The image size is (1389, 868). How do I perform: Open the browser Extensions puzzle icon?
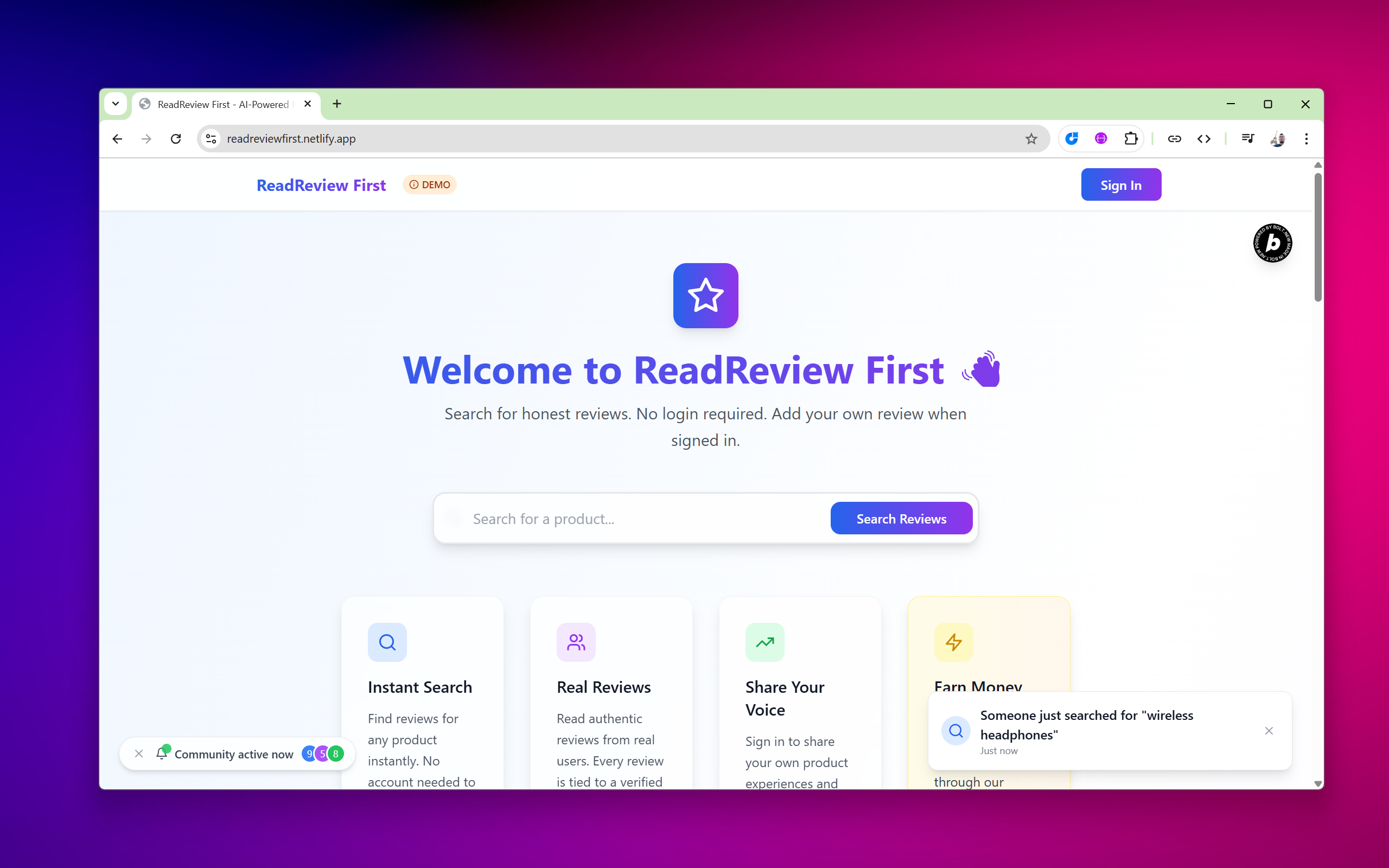(1131, 138)
